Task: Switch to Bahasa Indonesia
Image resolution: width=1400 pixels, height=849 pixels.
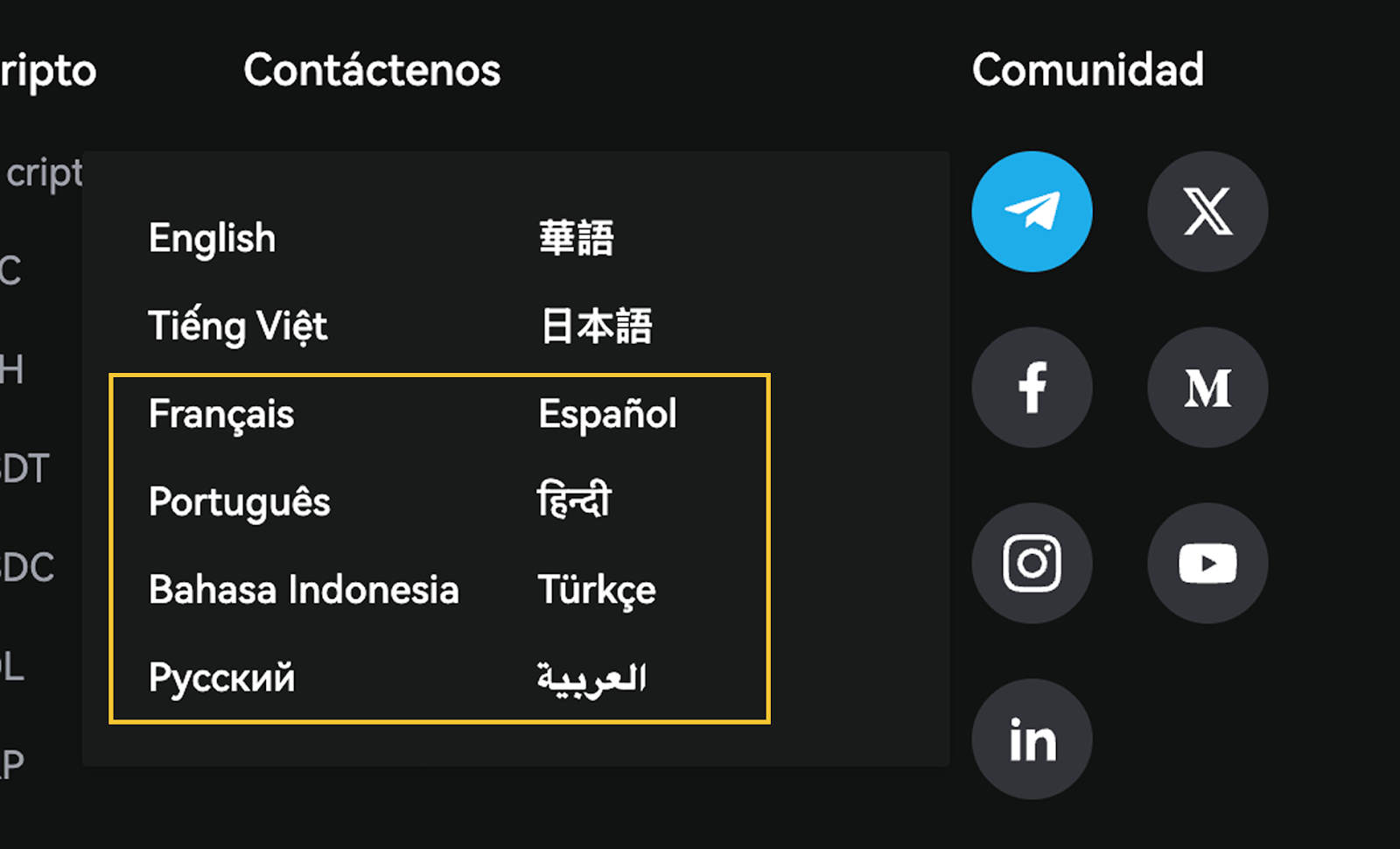Action: 304,590
